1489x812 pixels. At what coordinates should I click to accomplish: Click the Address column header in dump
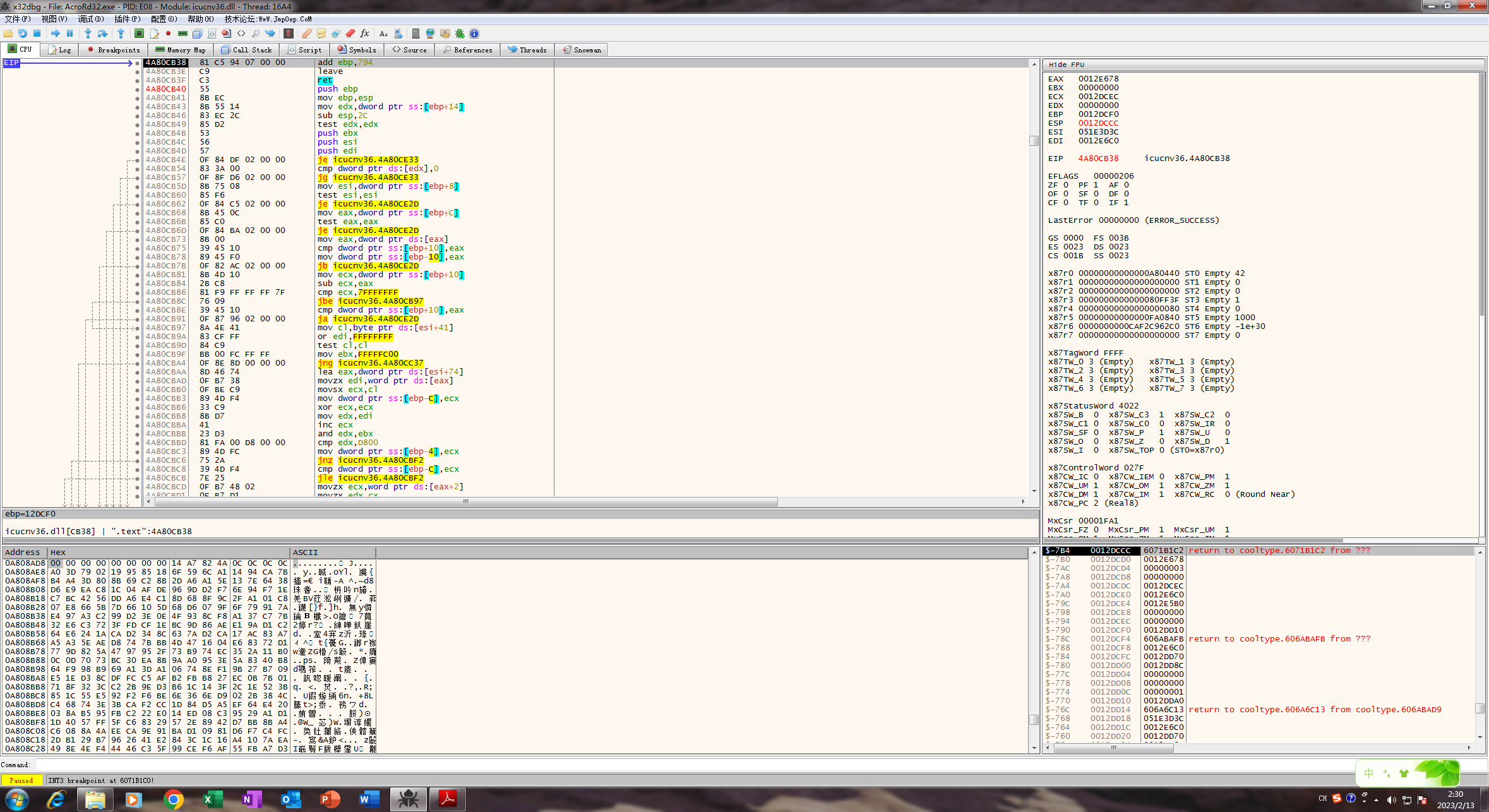click(x=25, y=552)
